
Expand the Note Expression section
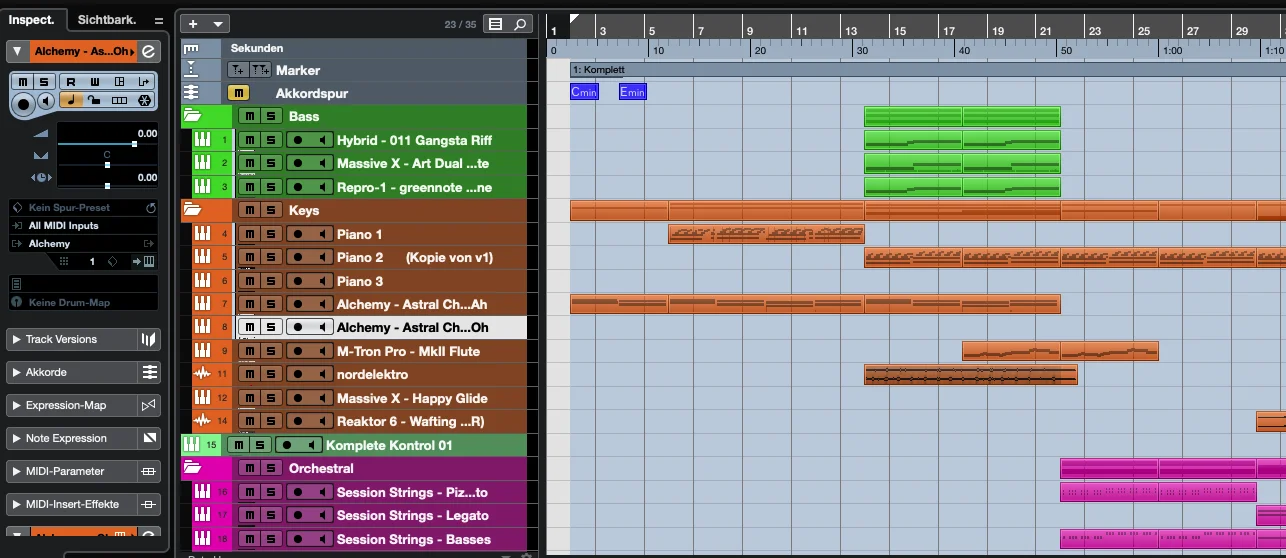click(x=16, y=438)
